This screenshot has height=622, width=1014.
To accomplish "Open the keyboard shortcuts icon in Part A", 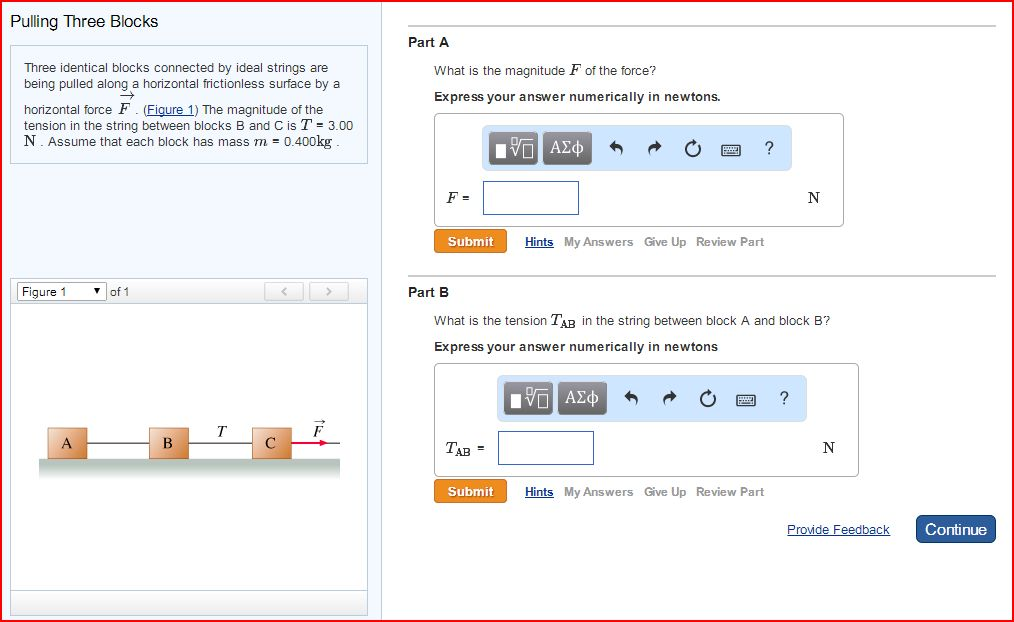I will tap(730, 148).
